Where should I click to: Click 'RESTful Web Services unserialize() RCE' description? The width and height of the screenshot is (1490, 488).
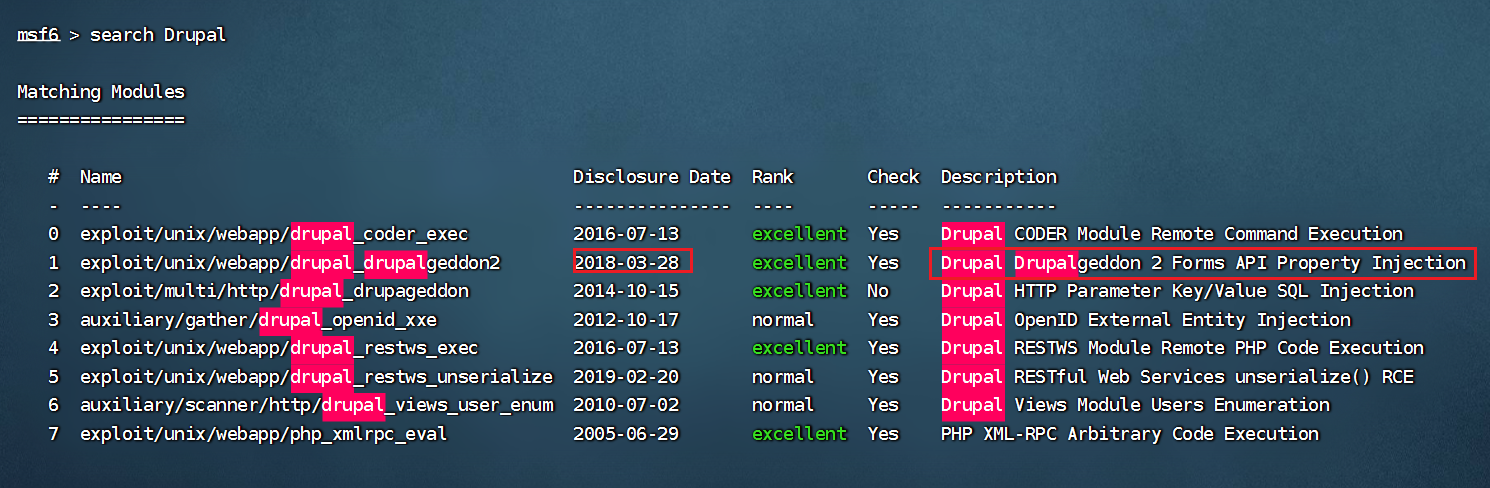click(x=1214, y=377)
